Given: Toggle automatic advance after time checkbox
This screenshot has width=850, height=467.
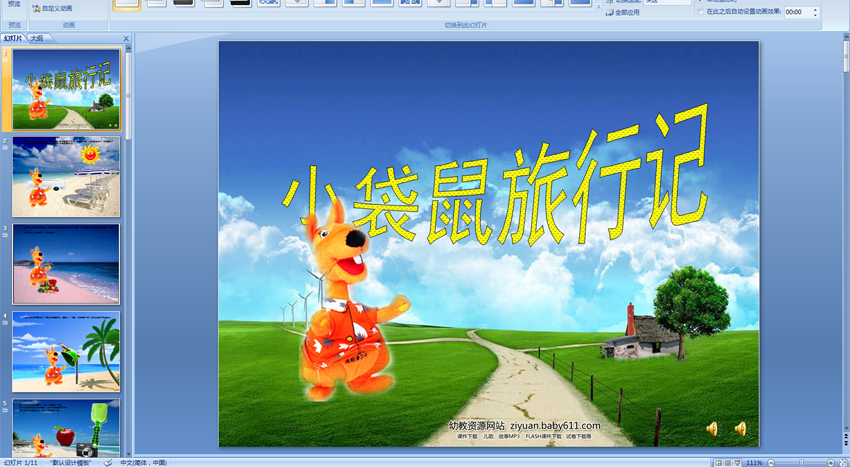Looking at the screenshot, I should coord(698,13).
